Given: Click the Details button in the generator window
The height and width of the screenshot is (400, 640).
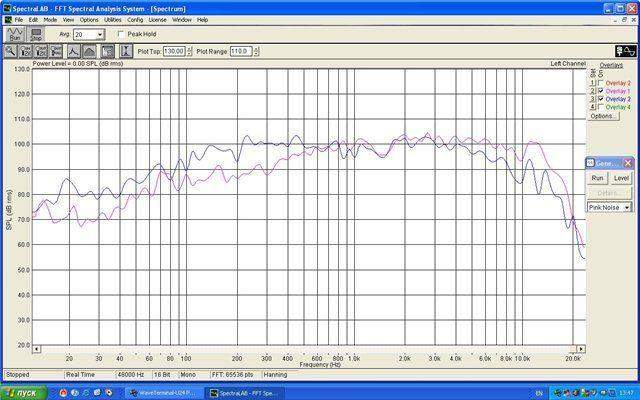Looking at the screenshot, I should coord(609,193).
